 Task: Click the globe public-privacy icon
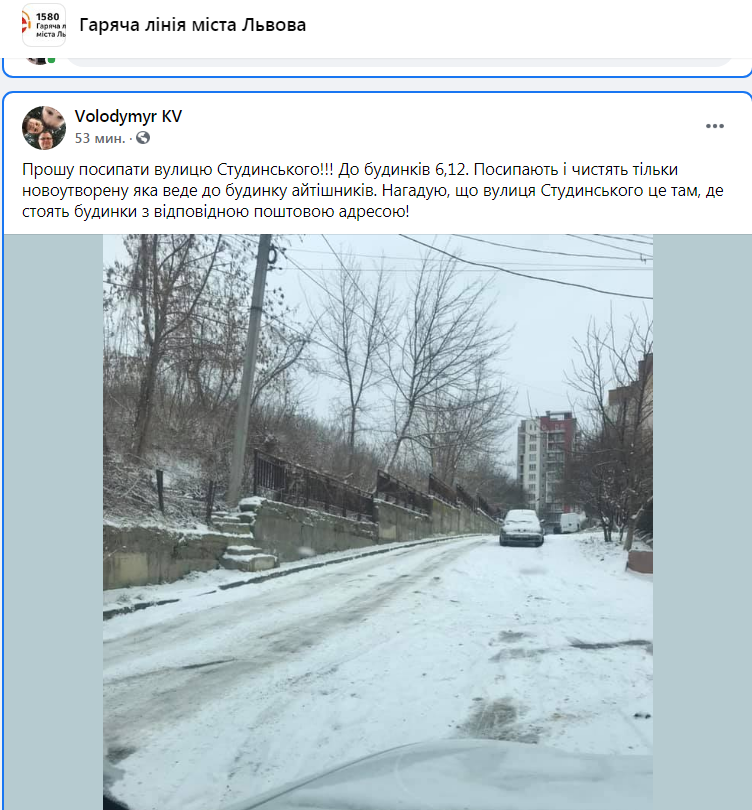click(143, 138)
